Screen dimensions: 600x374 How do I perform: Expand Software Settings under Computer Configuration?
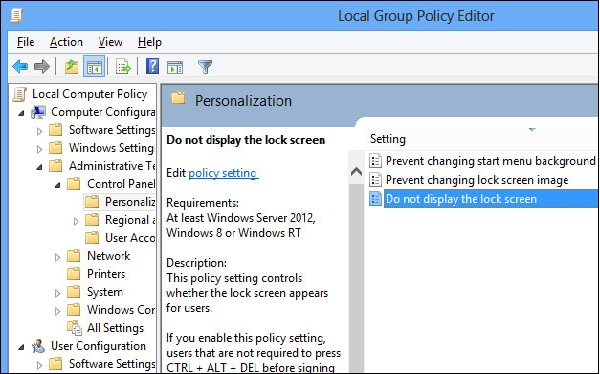[x=39, y=131]
